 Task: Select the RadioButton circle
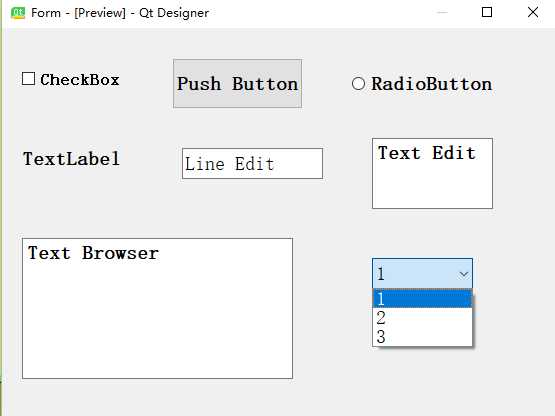(x=358, y=84)
